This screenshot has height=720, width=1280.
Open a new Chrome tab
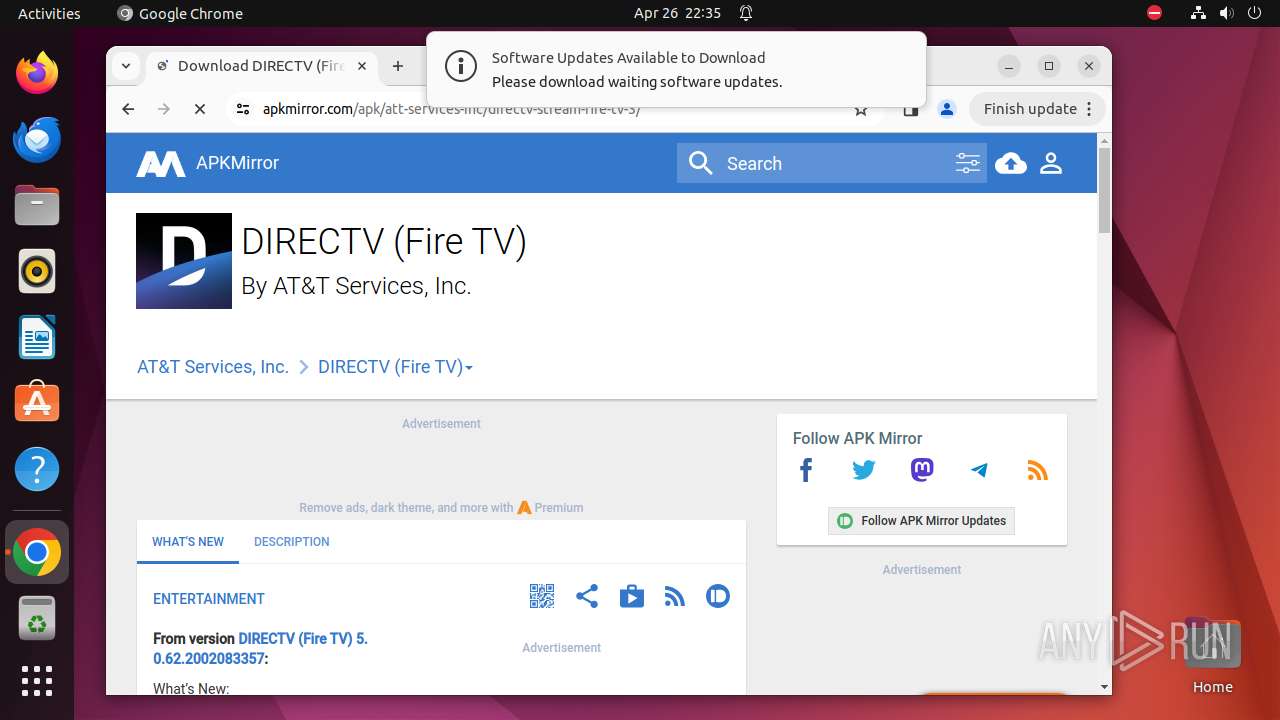pyautogui.click(x=398, y=66)
